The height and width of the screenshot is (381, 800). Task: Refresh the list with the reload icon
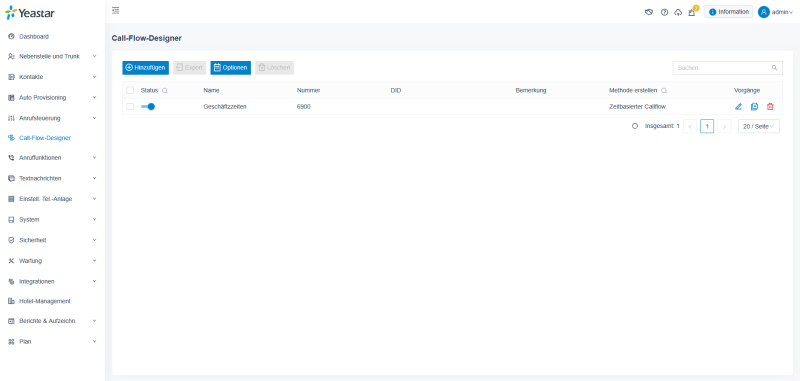coord(635,126)
